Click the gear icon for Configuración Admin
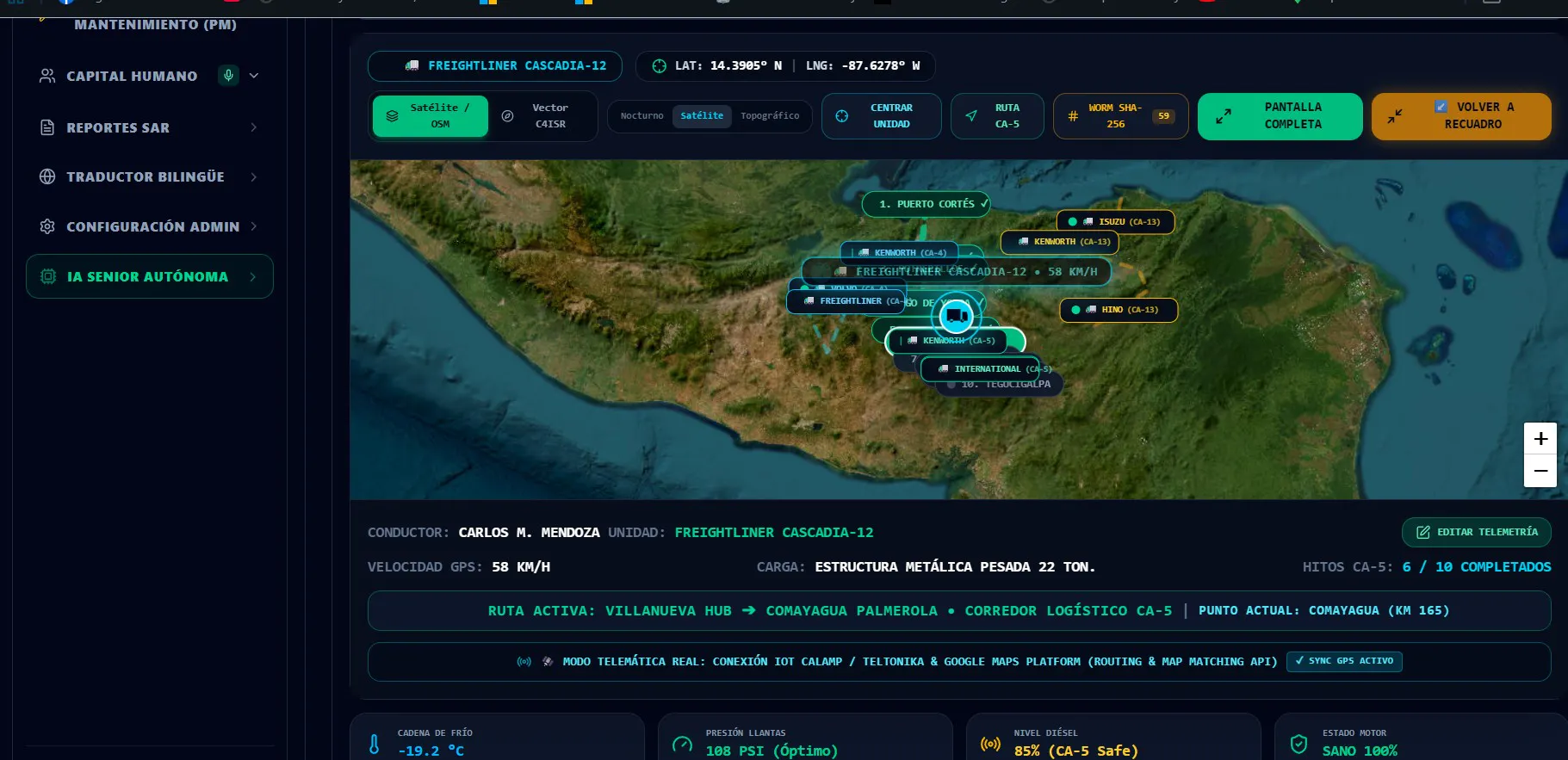Image resolution: width=1568 pixels, height=760 pixels. tap(47, 226)
